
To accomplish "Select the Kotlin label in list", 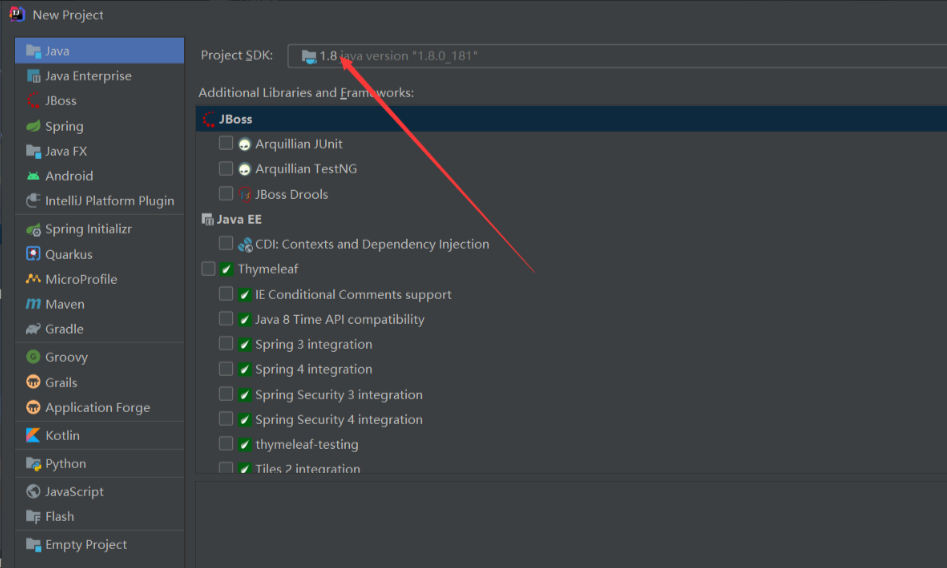I will pos(62,436).
